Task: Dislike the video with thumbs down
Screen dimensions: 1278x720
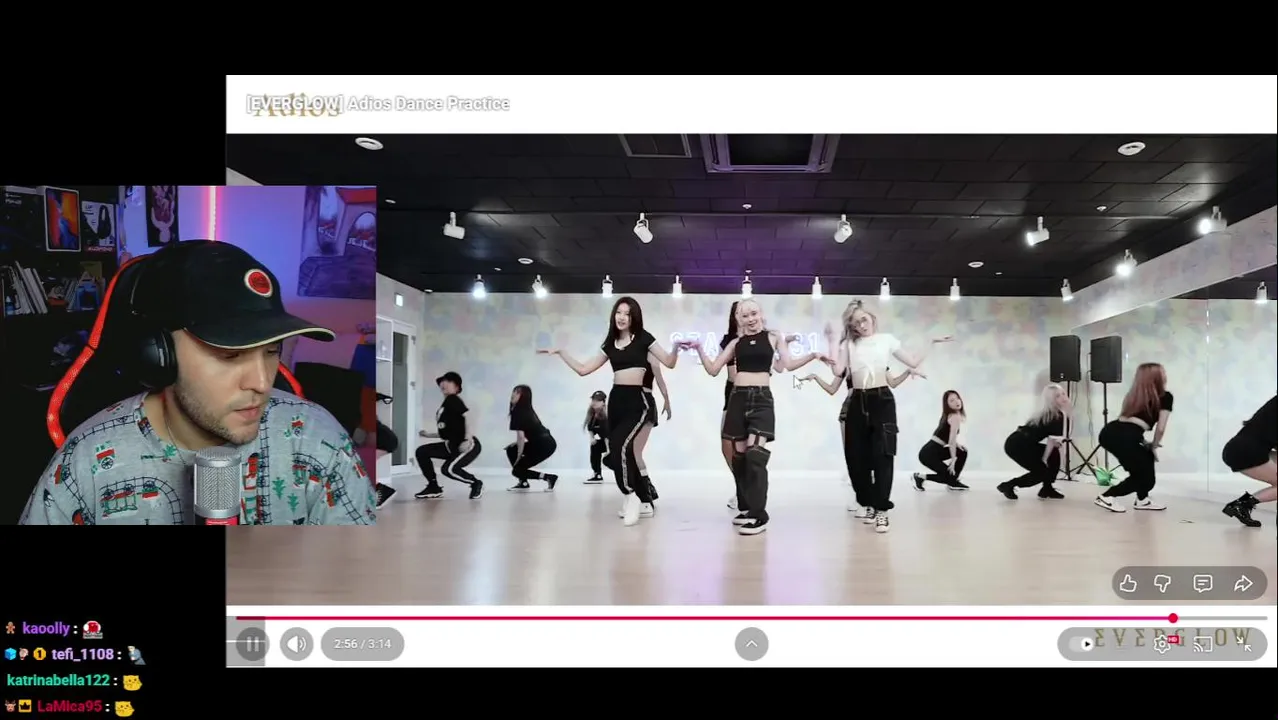Action: [x=1162, y=583]
